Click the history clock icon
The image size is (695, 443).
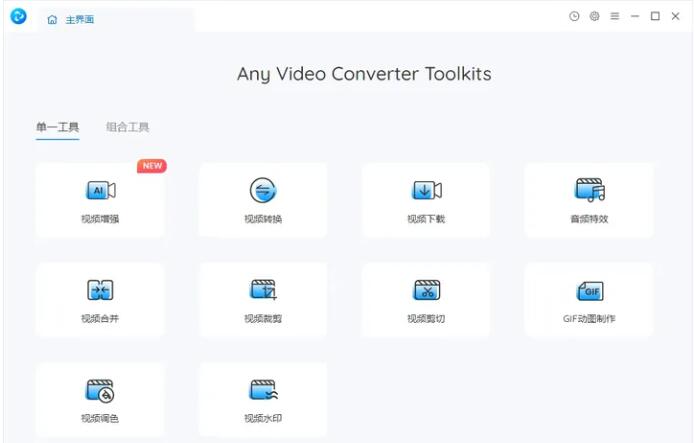(574, 16)
